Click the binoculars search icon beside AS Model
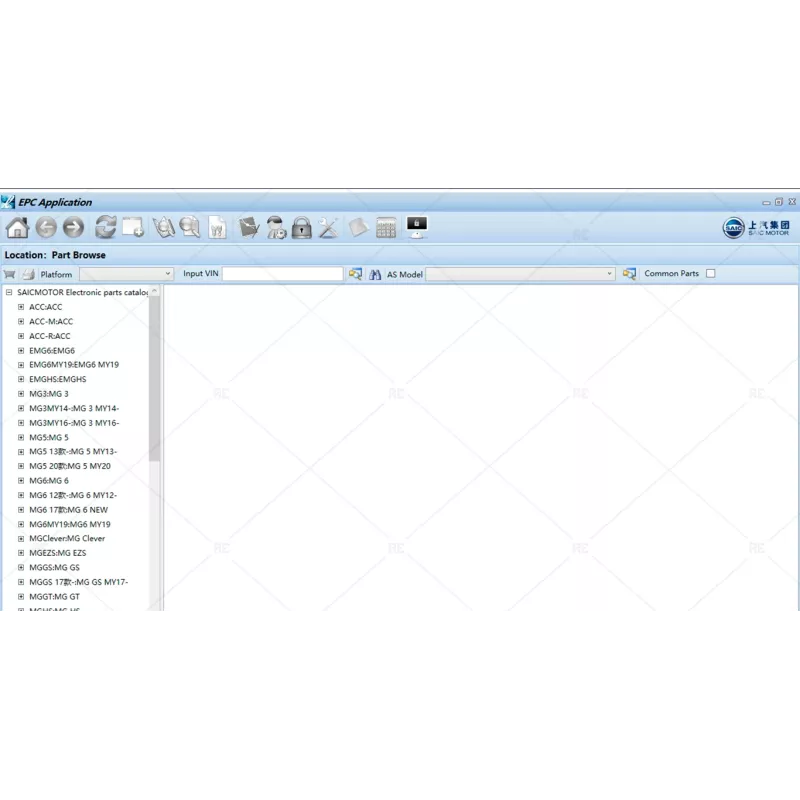The width and height of the screenshot is (800, 800). 374,273
